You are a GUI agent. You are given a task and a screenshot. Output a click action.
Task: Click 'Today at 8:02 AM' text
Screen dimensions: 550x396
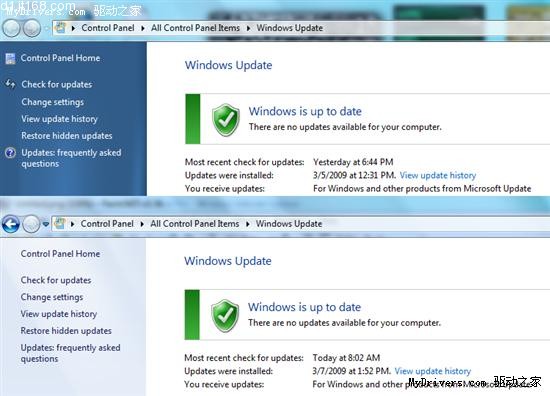point(346,358)
